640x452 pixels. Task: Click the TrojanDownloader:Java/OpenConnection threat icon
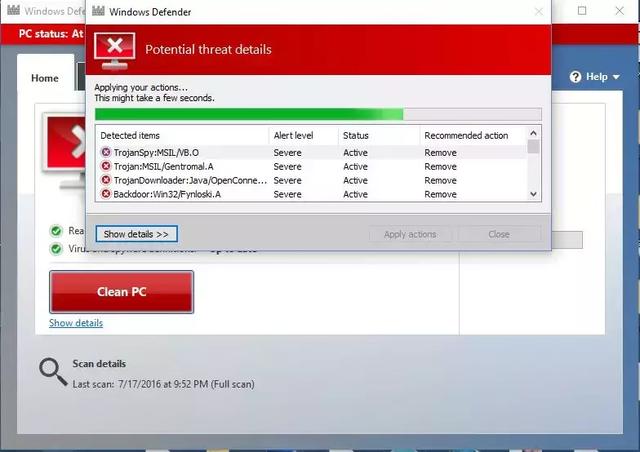pyautogui.click(x=106, y=181)
